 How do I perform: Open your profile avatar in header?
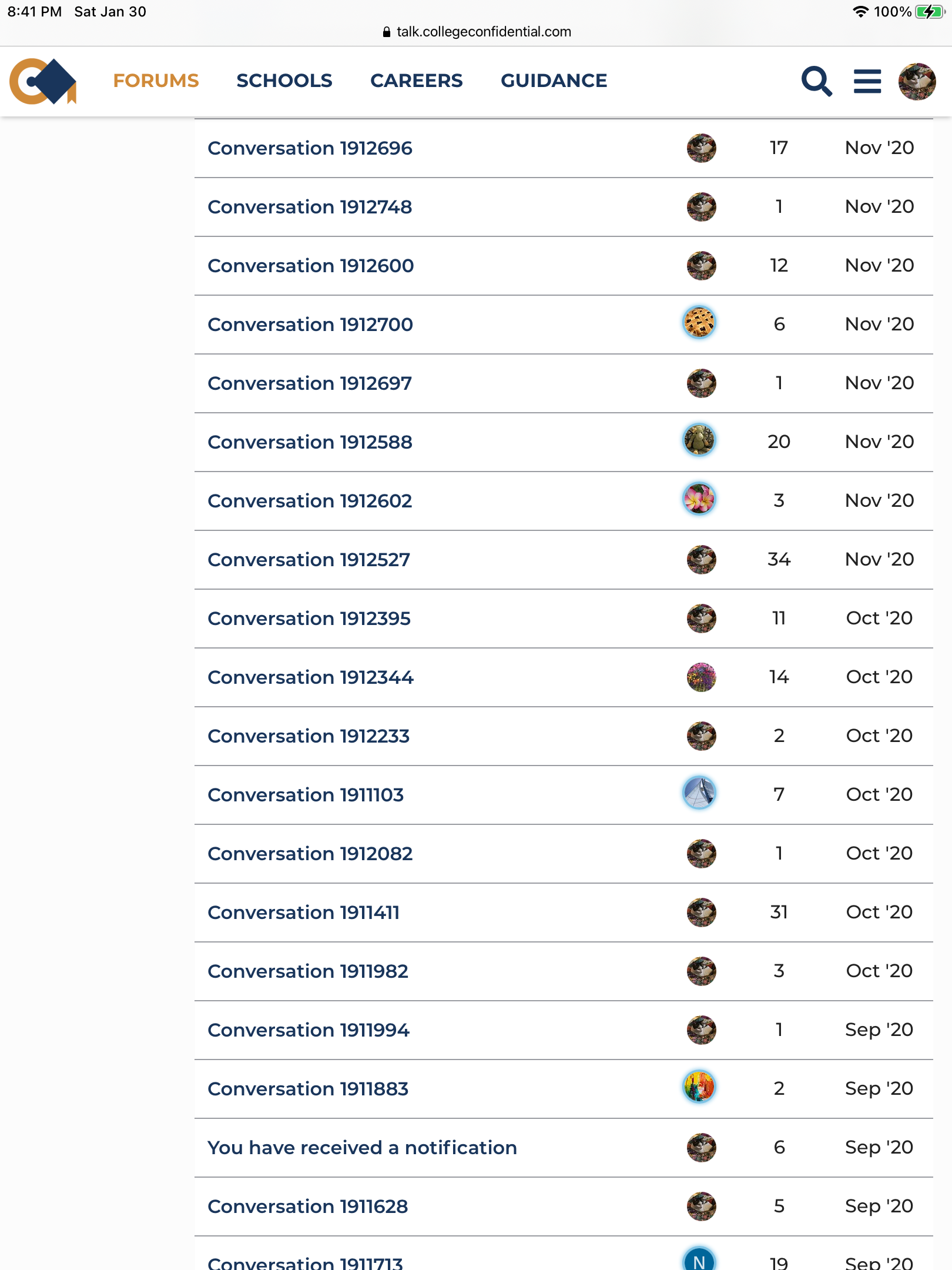(x=917, y=81)
